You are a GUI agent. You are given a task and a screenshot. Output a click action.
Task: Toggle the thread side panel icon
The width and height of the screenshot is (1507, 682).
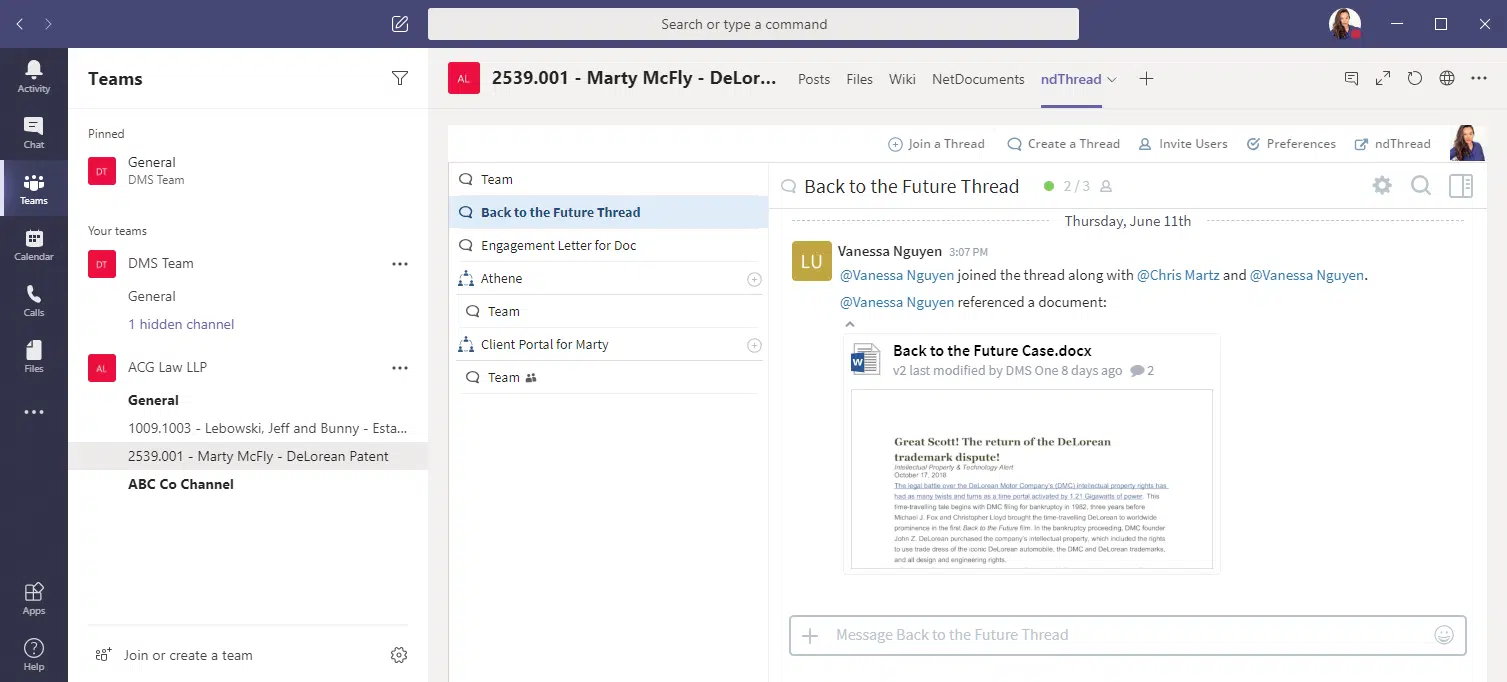[1461, 185]
